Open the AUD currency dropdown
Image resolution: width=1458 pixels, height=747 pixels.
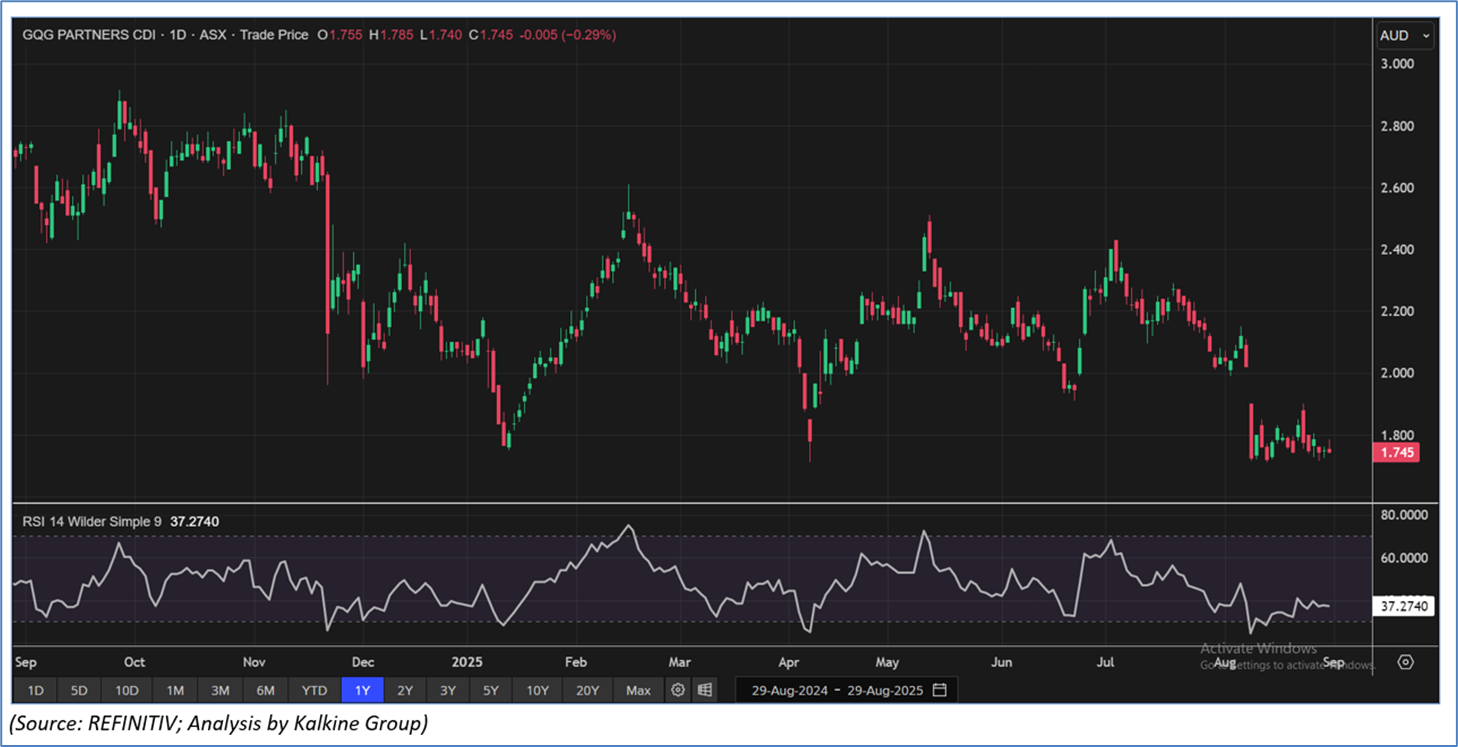tap(1404, 35)
